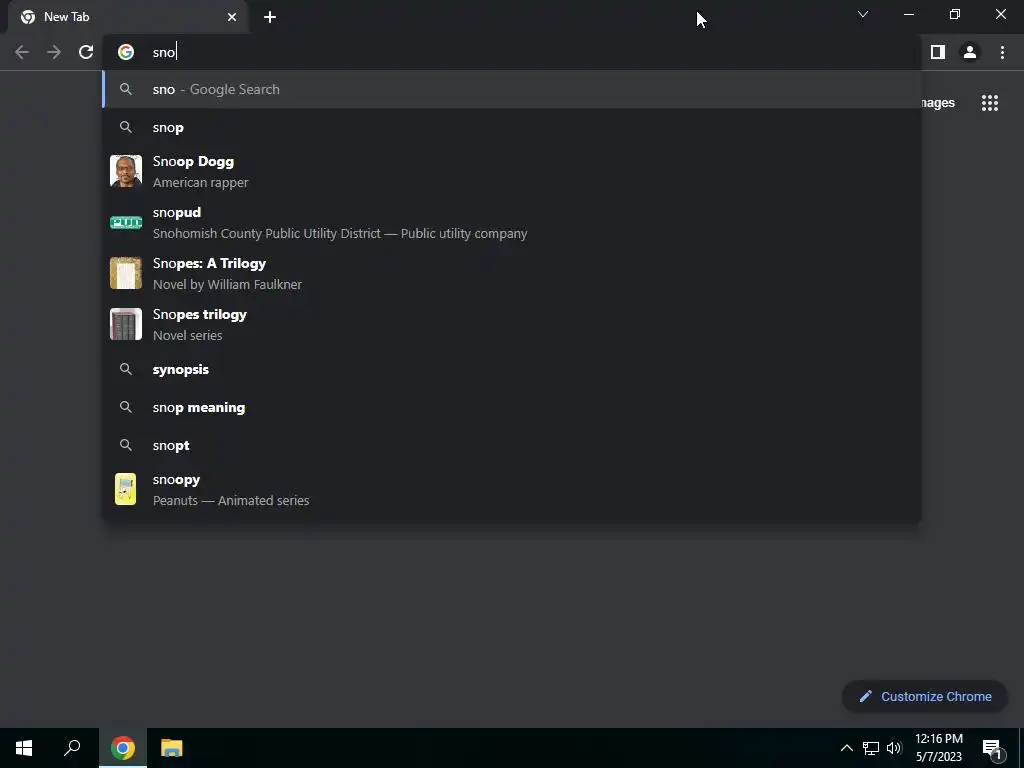Image resolution: width=1024 pixels, height=768 pixels.
Task: Open the Images link
Action: click(x=938, y=103)
